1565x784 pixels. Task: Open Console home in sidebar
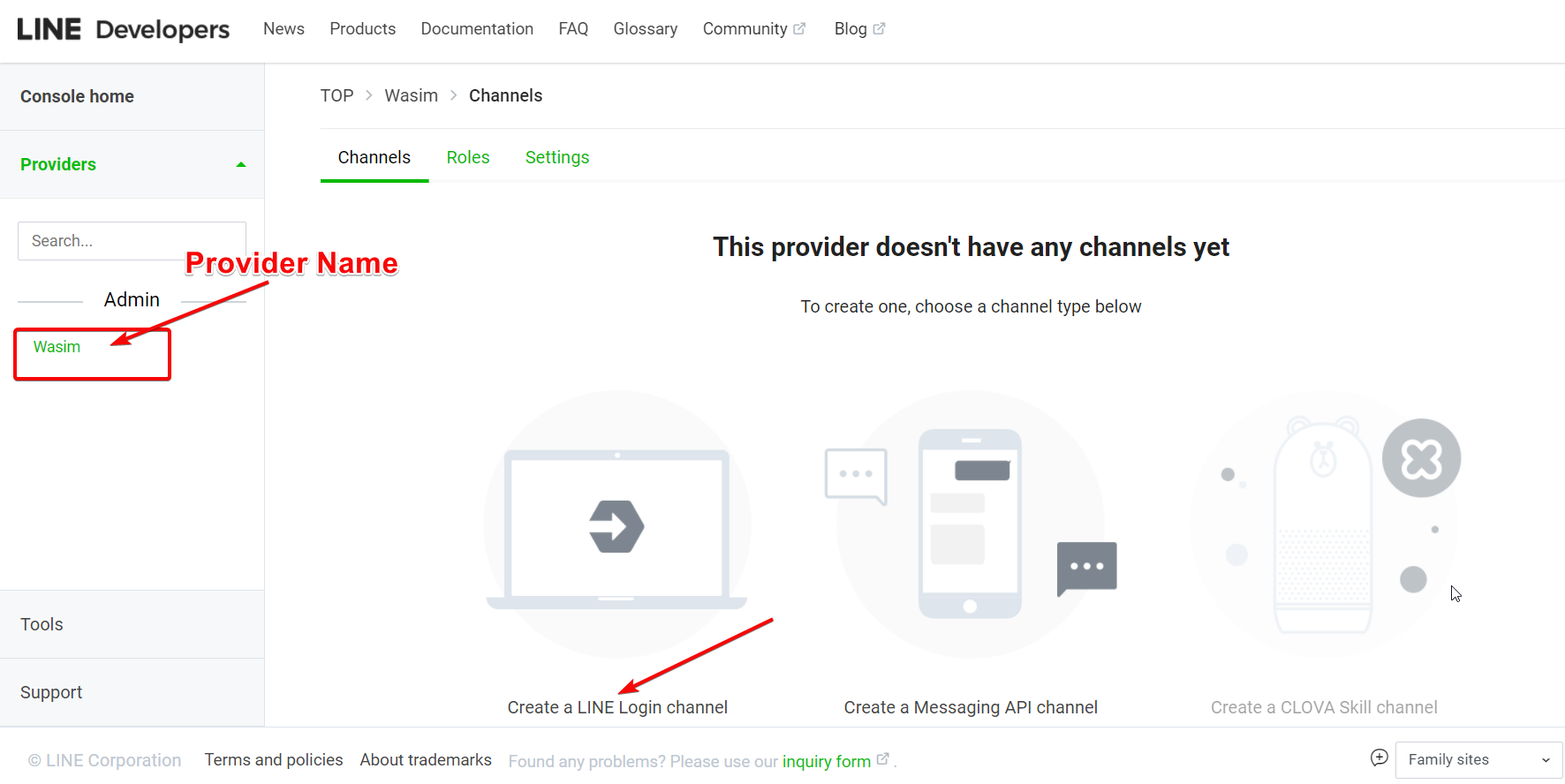132,96
